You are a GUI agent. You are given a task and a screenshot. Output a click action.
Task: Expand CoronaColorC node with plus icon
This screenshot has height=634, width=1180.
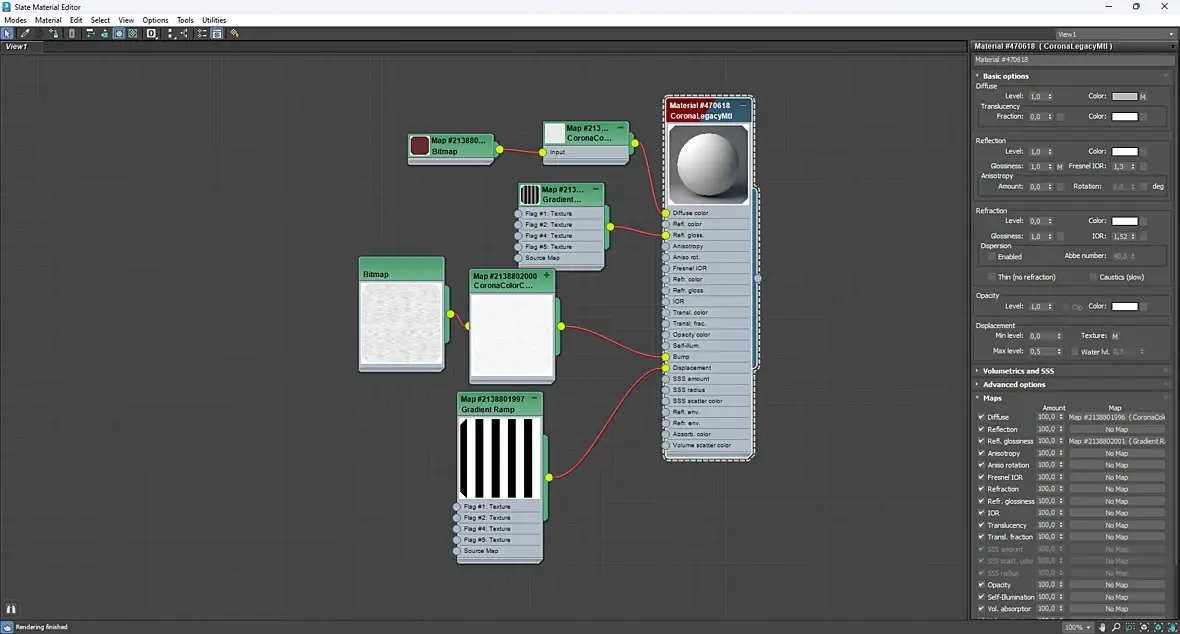[547, 276]
